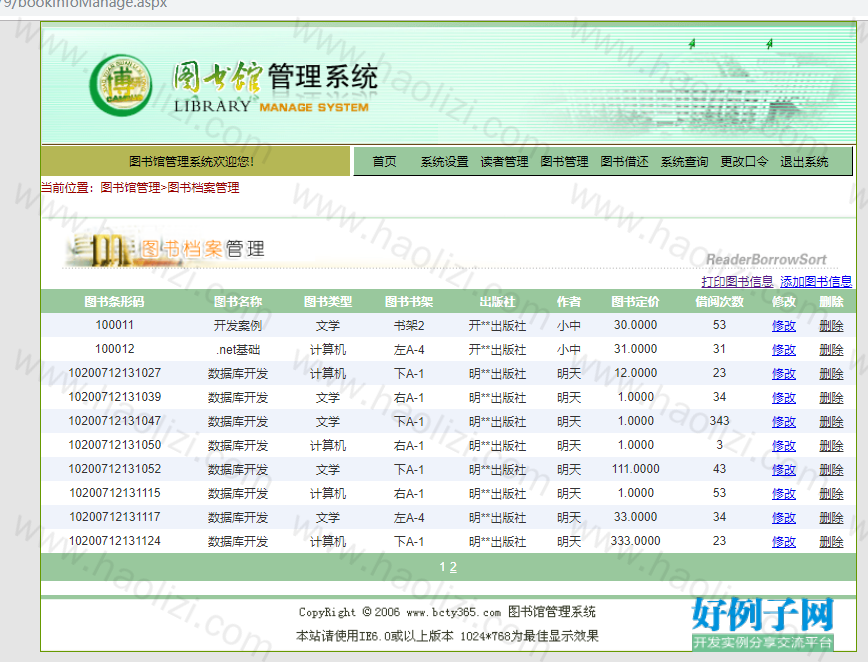Screen dimensions: 868x662
Task: Click the 作者 column header
Action: (x=569, y=302)
